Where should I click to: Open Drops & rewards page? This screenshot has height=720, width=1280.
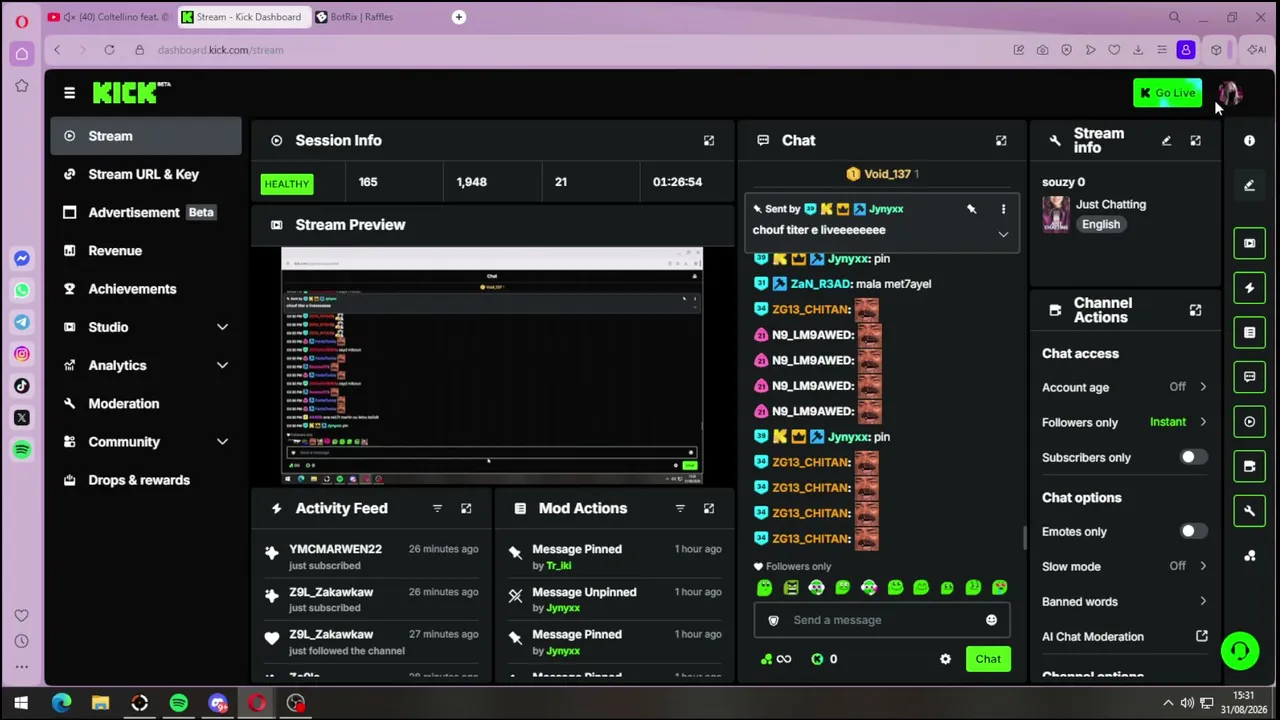click(146, 480)
